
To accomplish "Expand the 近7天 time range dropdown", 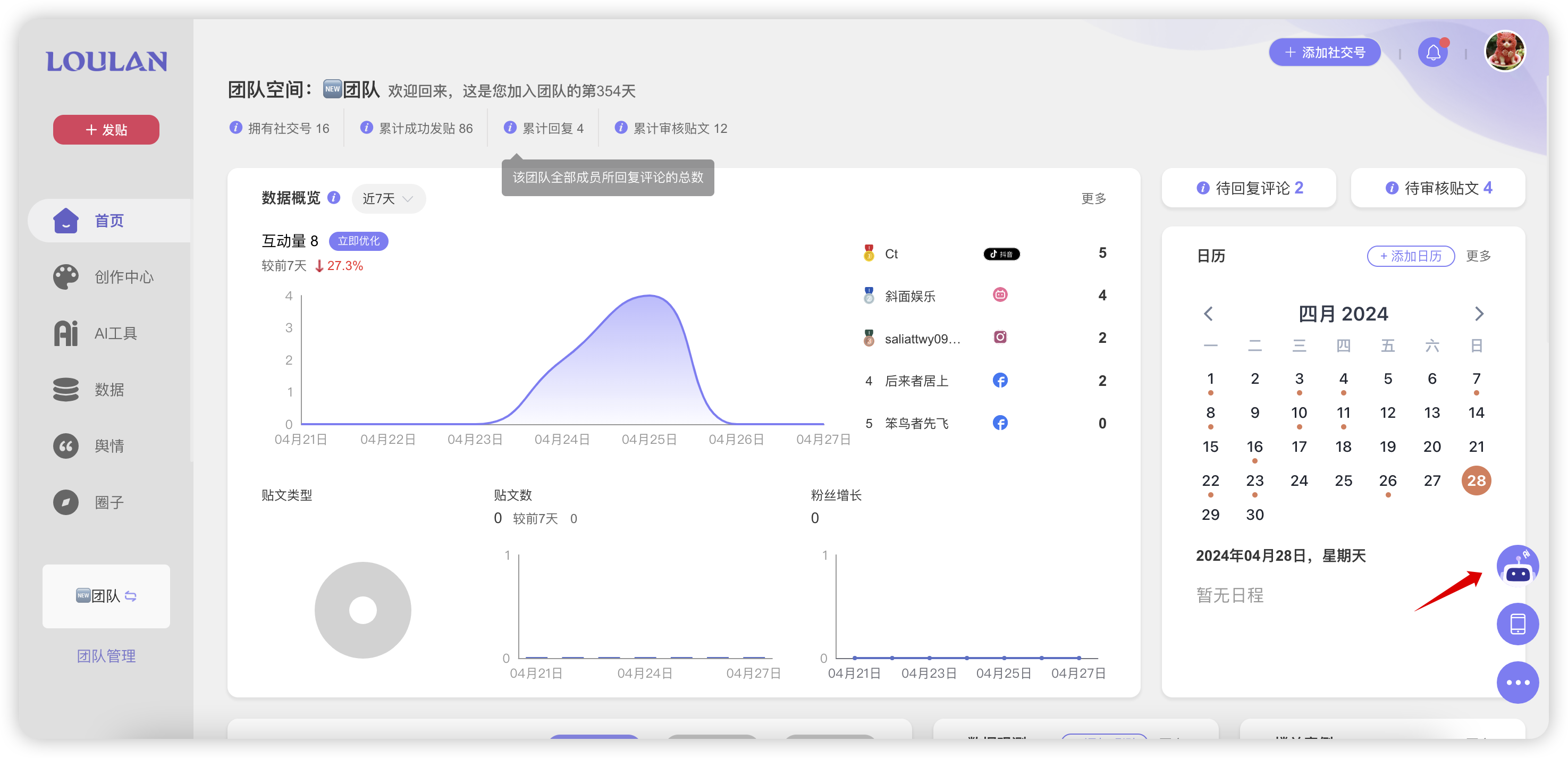I will coord(389,198).
